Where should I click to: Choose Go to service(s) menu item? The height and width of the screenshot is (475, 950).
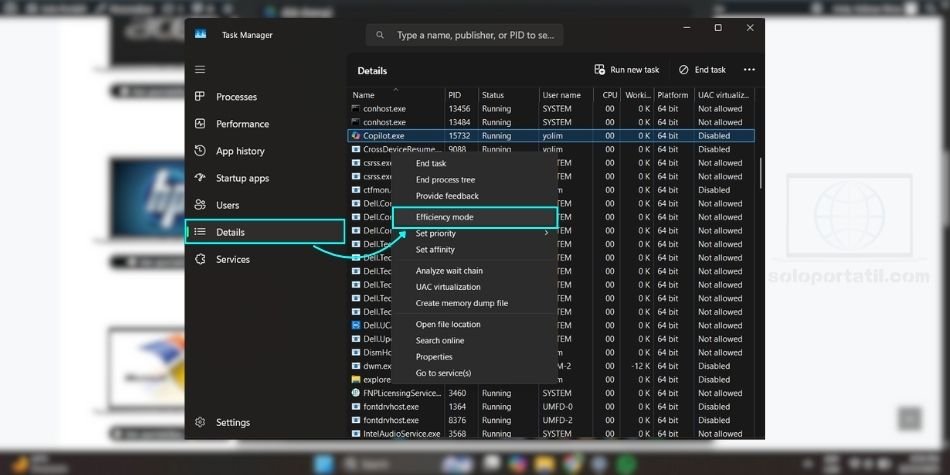tap(443, 373)
